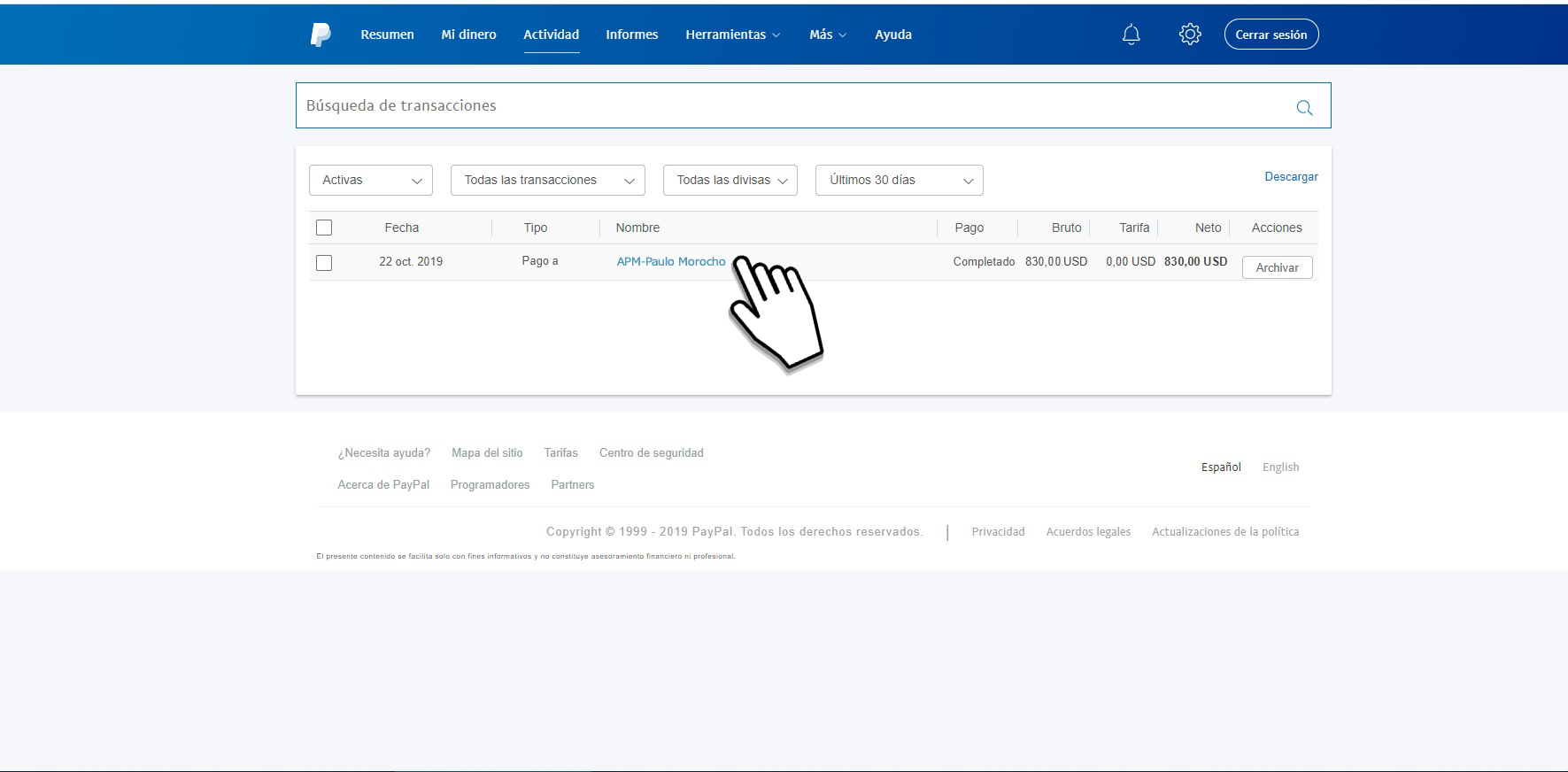Screen dimensions: 1568x772
Task: Open the settings gear icon
Action: [x=1190, y=35]
